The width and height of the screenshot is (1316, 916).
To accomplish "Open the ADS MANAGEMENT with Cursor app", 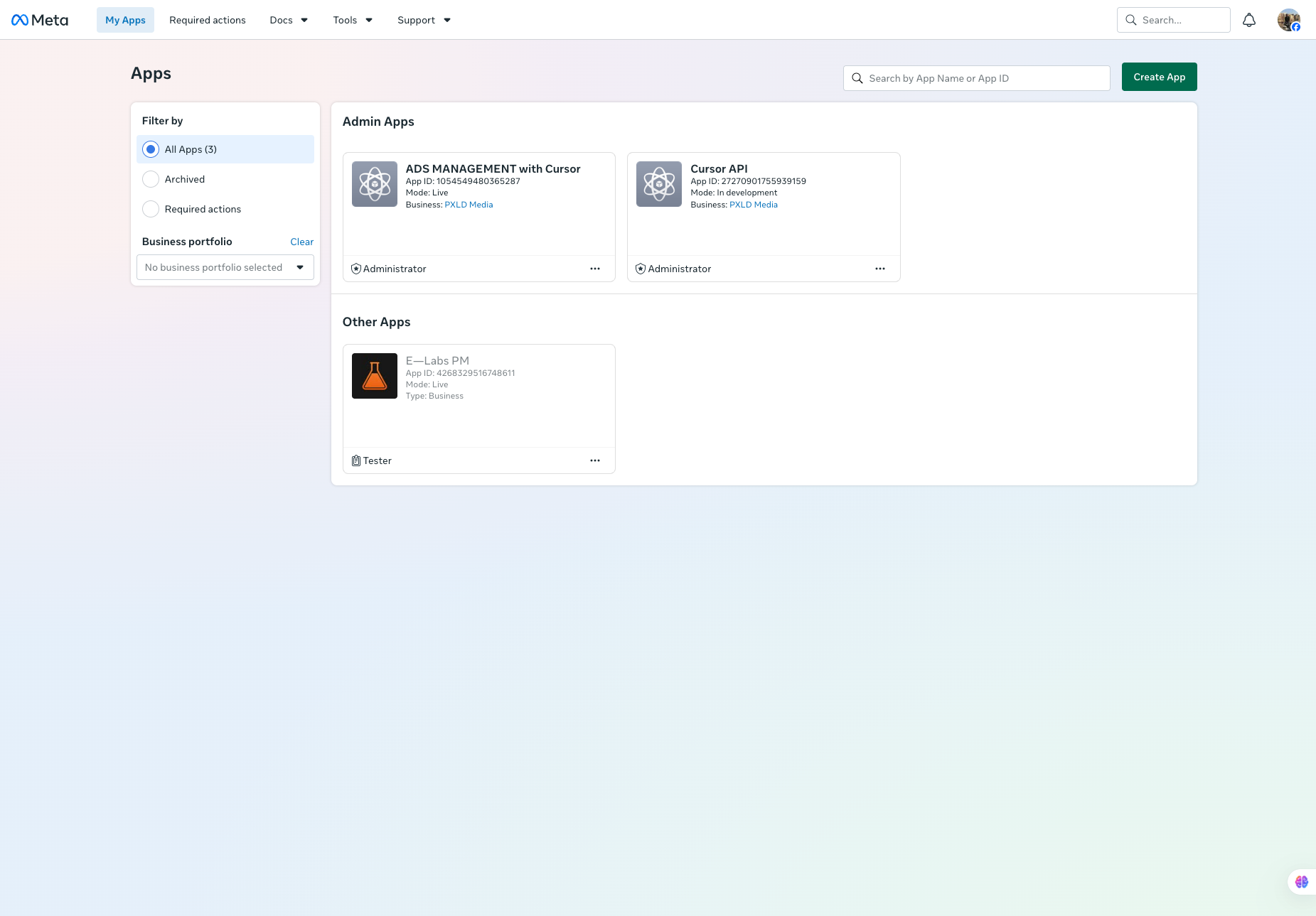I will pos(493,168).
